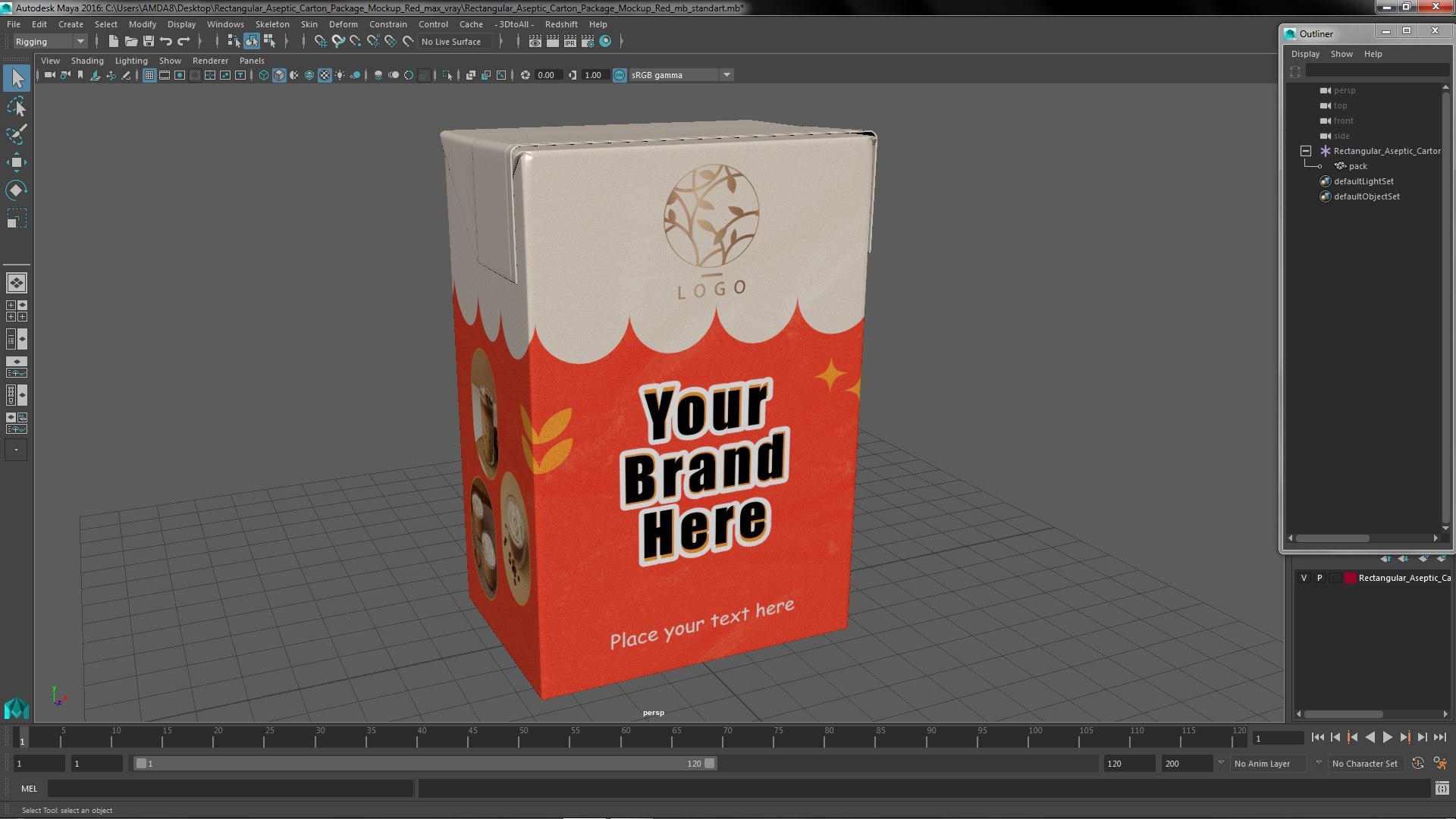
Task: Toggle color management ON button
Action: pos(620,75)
